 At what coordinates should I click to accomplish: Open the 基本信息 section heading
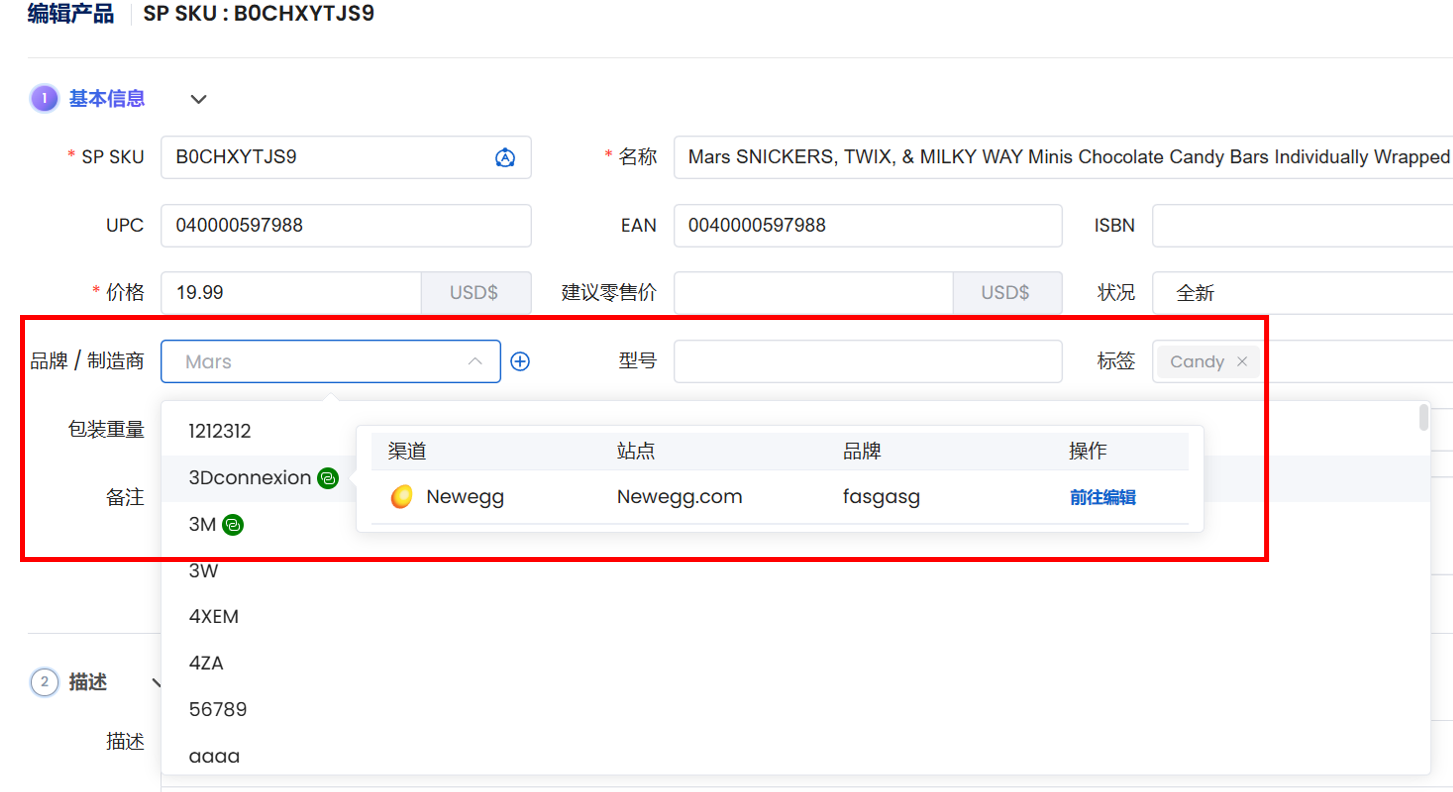click(107, 99)
